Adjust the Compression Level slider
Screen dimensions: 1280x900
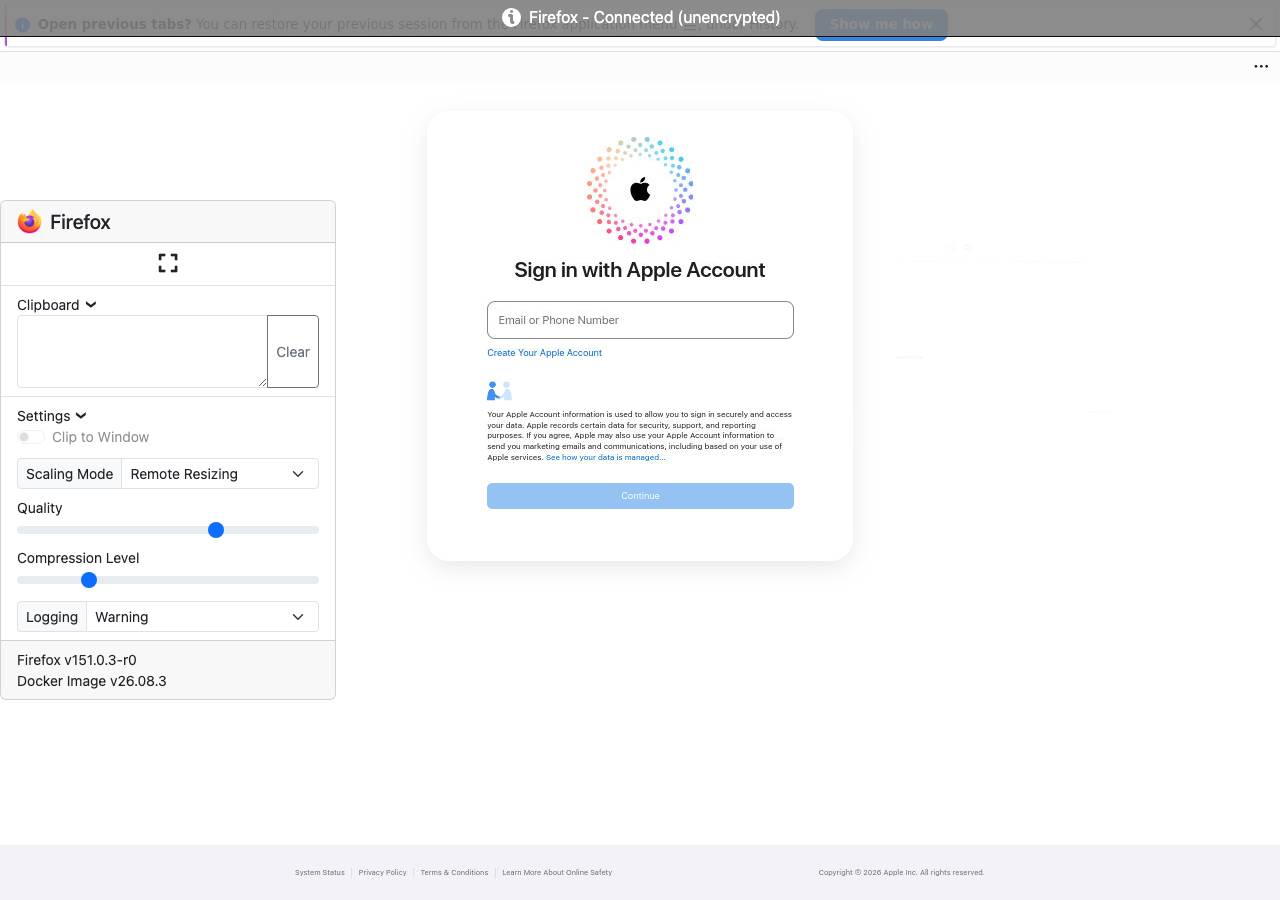coord(168,580)
